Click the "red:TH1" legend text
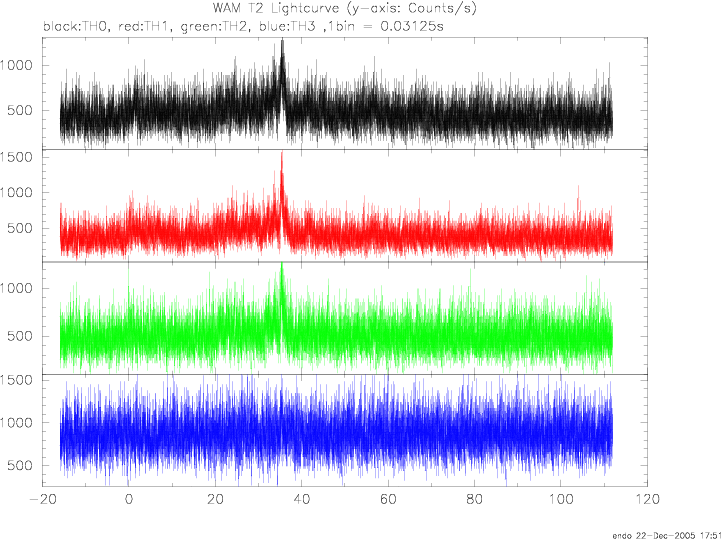This screenshot has width=721, height=539. 145,26
